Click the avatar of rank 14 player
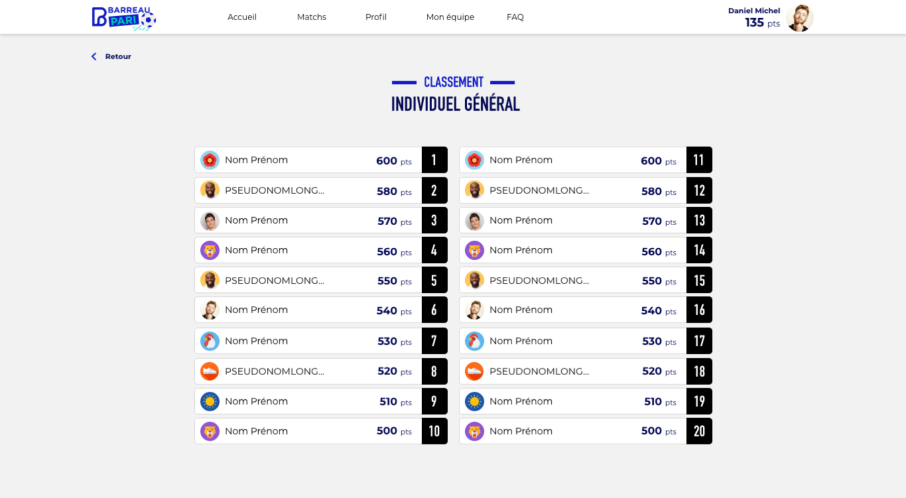Screen dimensions: 906x498 click(475, 250)
